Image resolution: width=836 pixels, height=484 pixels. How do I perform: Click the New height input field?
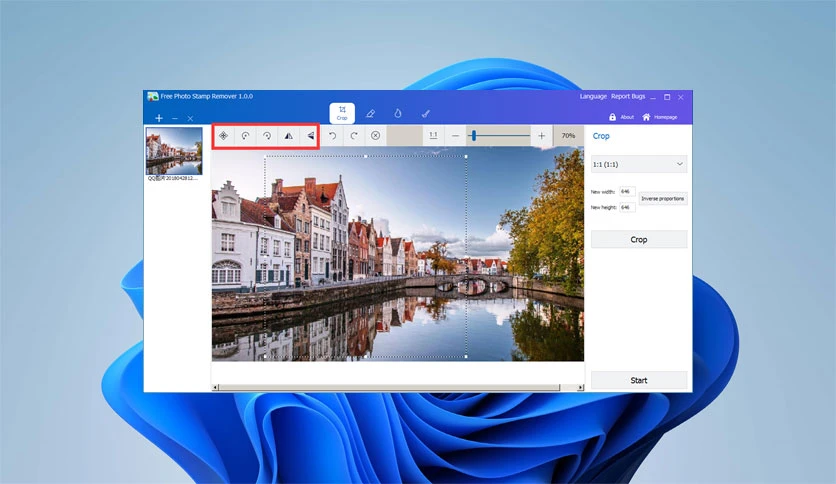click(626, 207)
